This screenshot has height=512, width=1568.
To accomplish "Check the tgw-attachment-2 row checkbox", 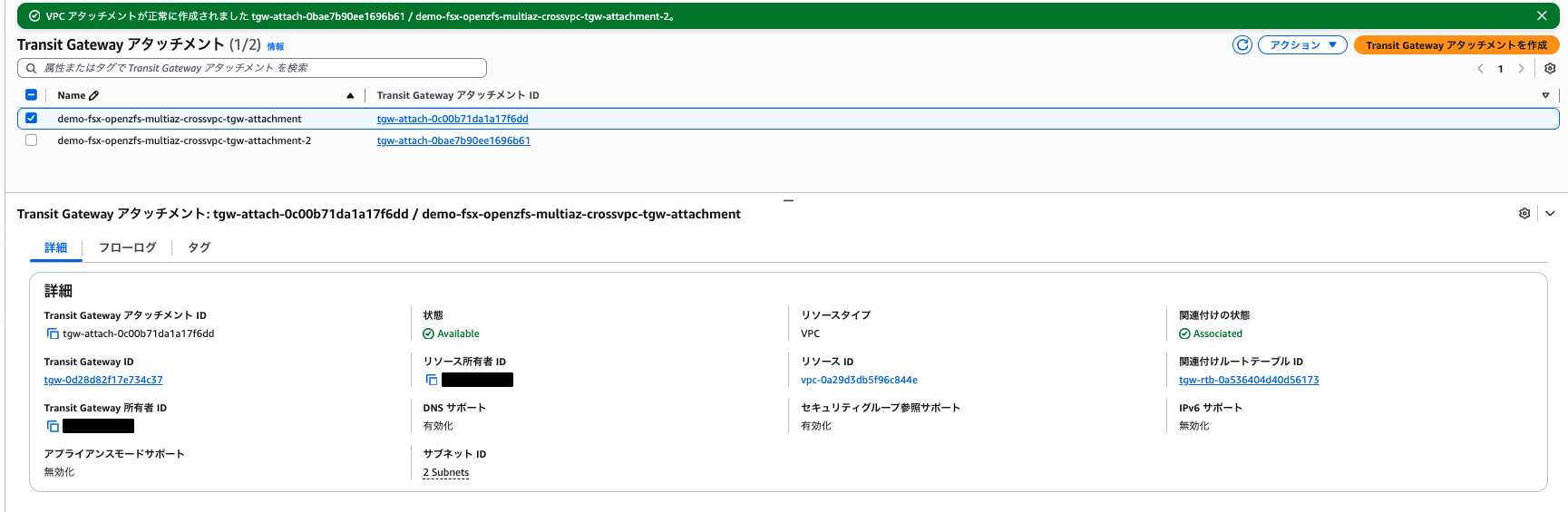I will (31, 140).
